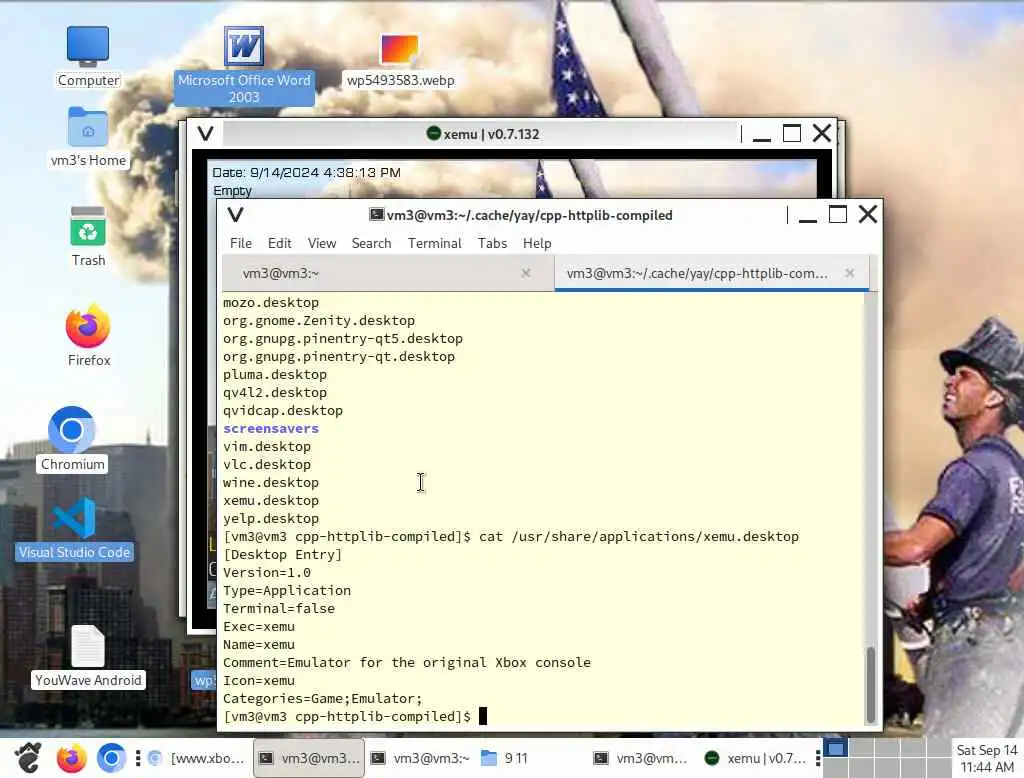Click the pluma.desktop listing line
Viewport: 1024px width, 778px height.
tap(274, 374)
